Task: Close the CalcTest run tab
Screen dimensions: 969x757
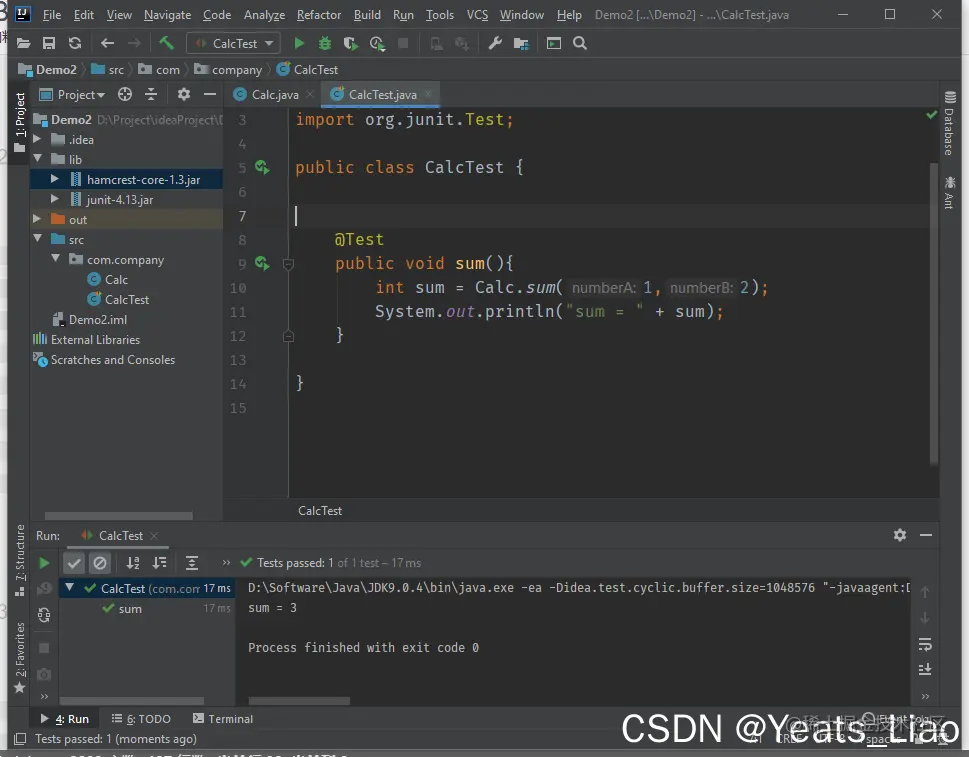Action: pos(154,536)
